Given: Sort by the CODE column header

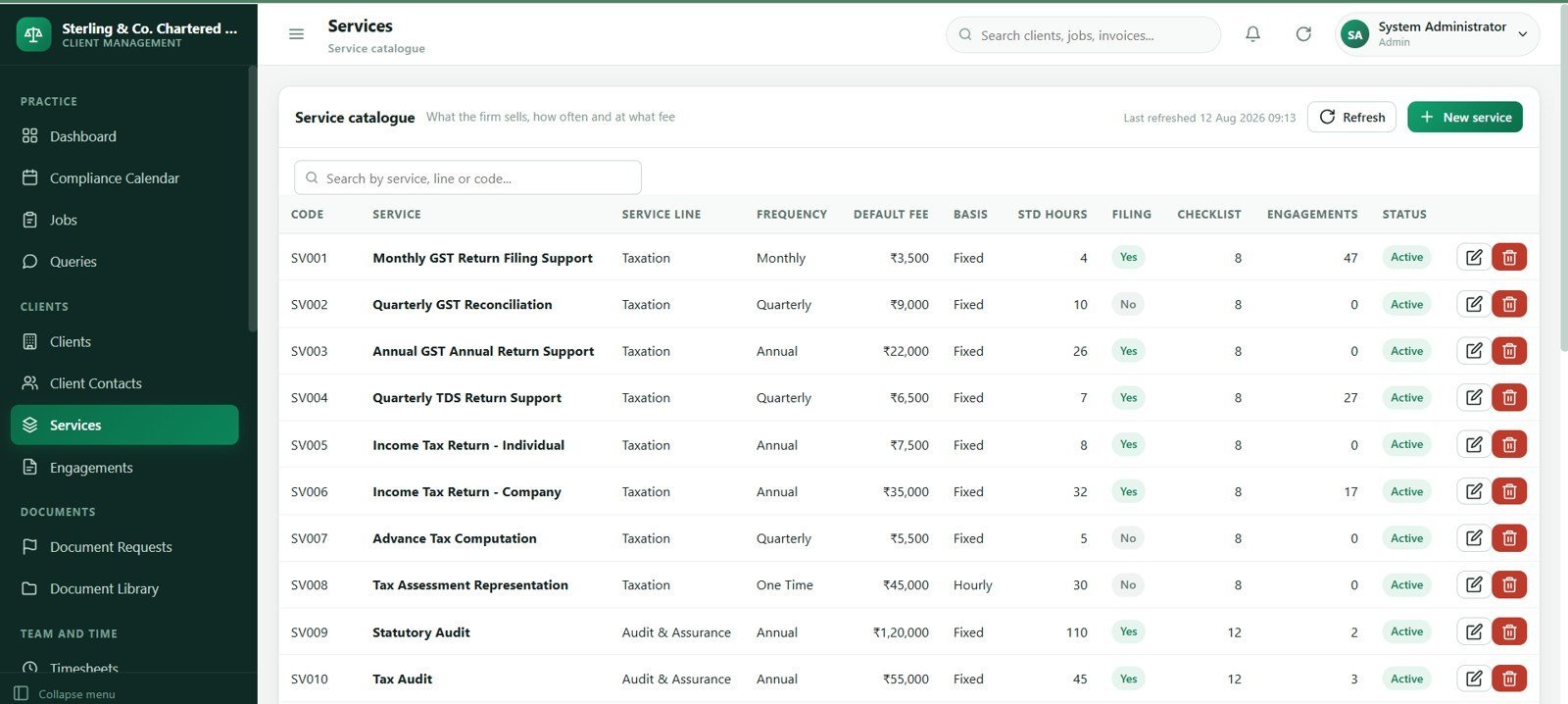Looking at the screenshot, I should (x=307, y=214).
